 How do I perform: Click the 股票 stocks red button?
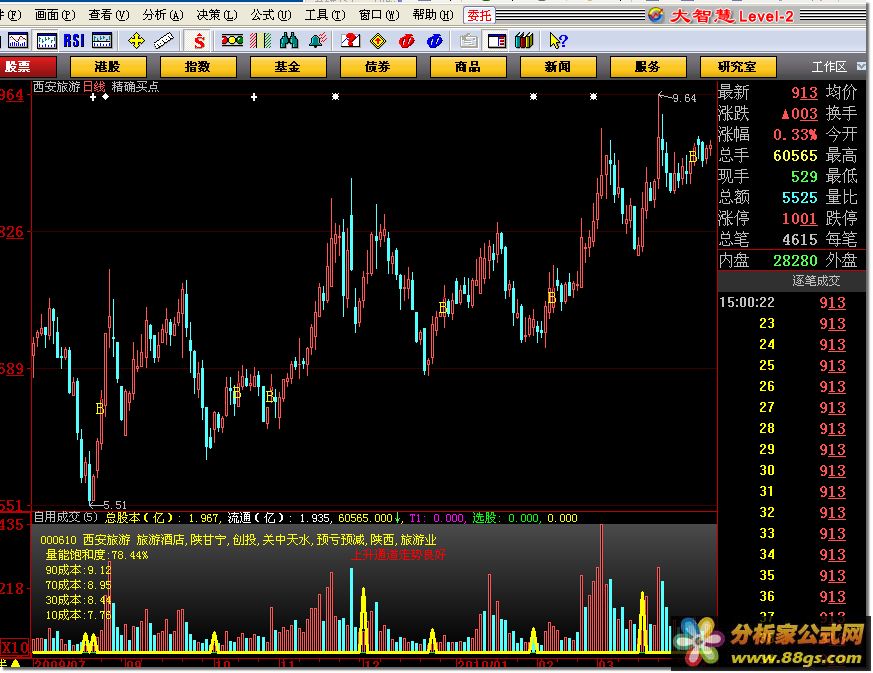17,67
